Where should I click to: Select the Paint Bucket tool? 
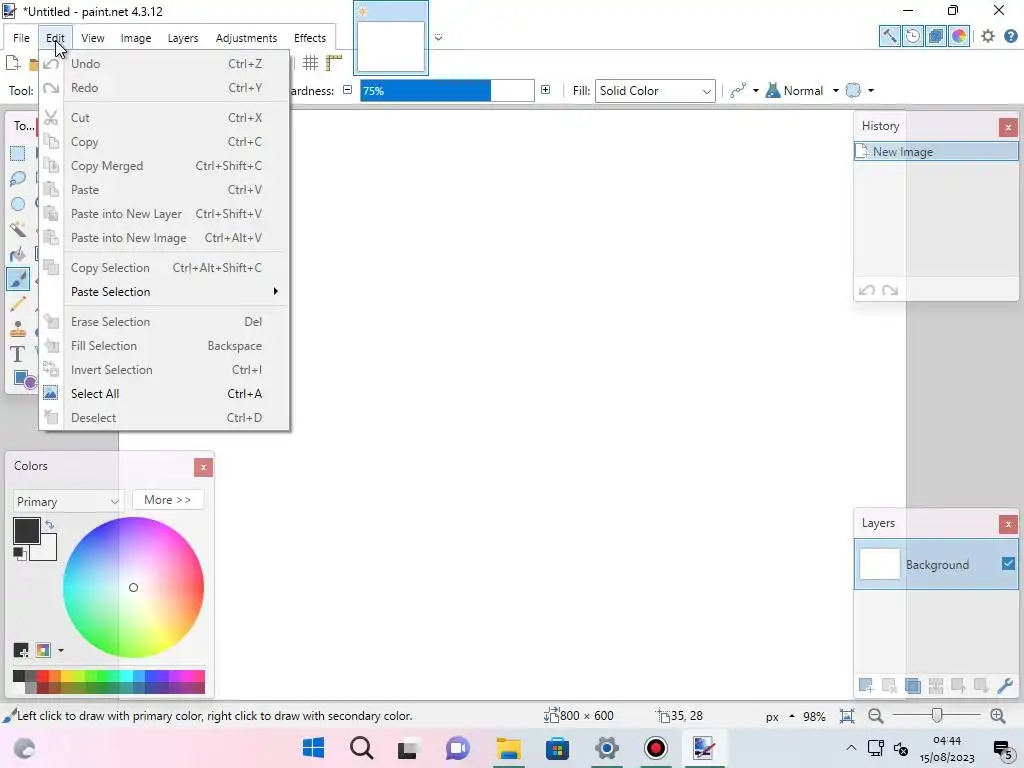point(18,254)
